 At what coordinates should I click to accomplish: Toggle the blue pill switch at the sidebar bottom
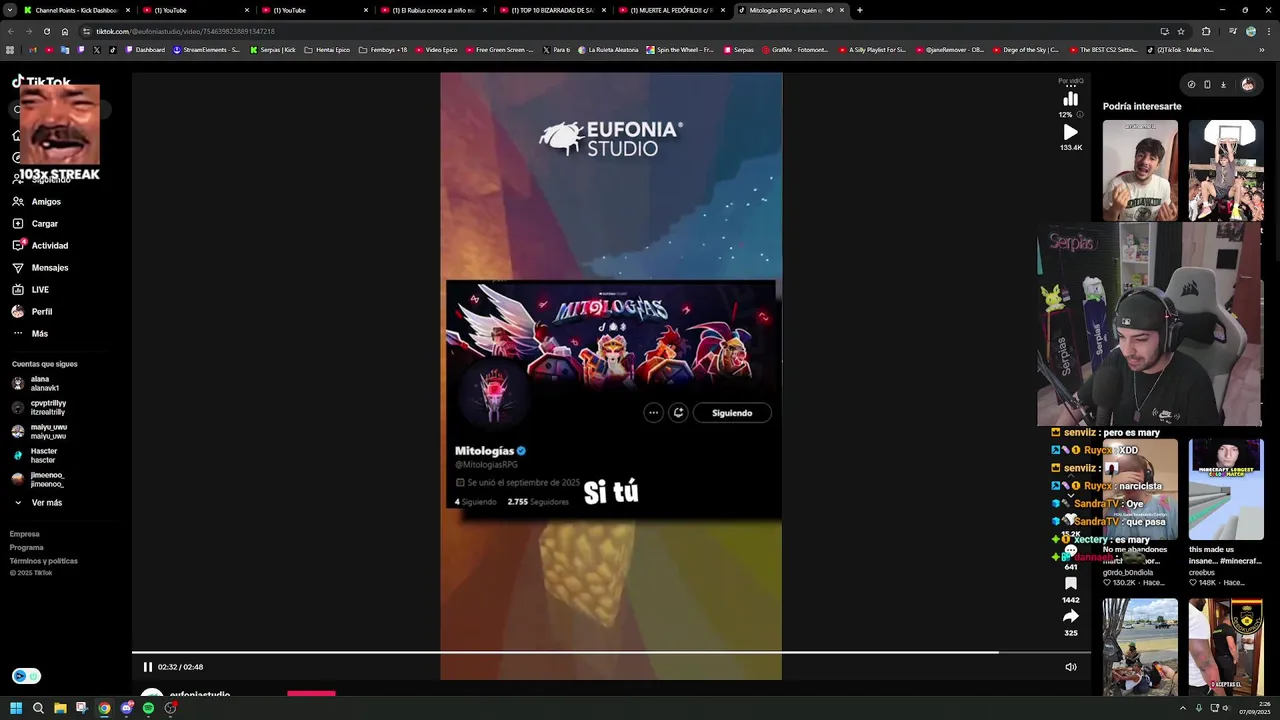[x=26, y=676]
